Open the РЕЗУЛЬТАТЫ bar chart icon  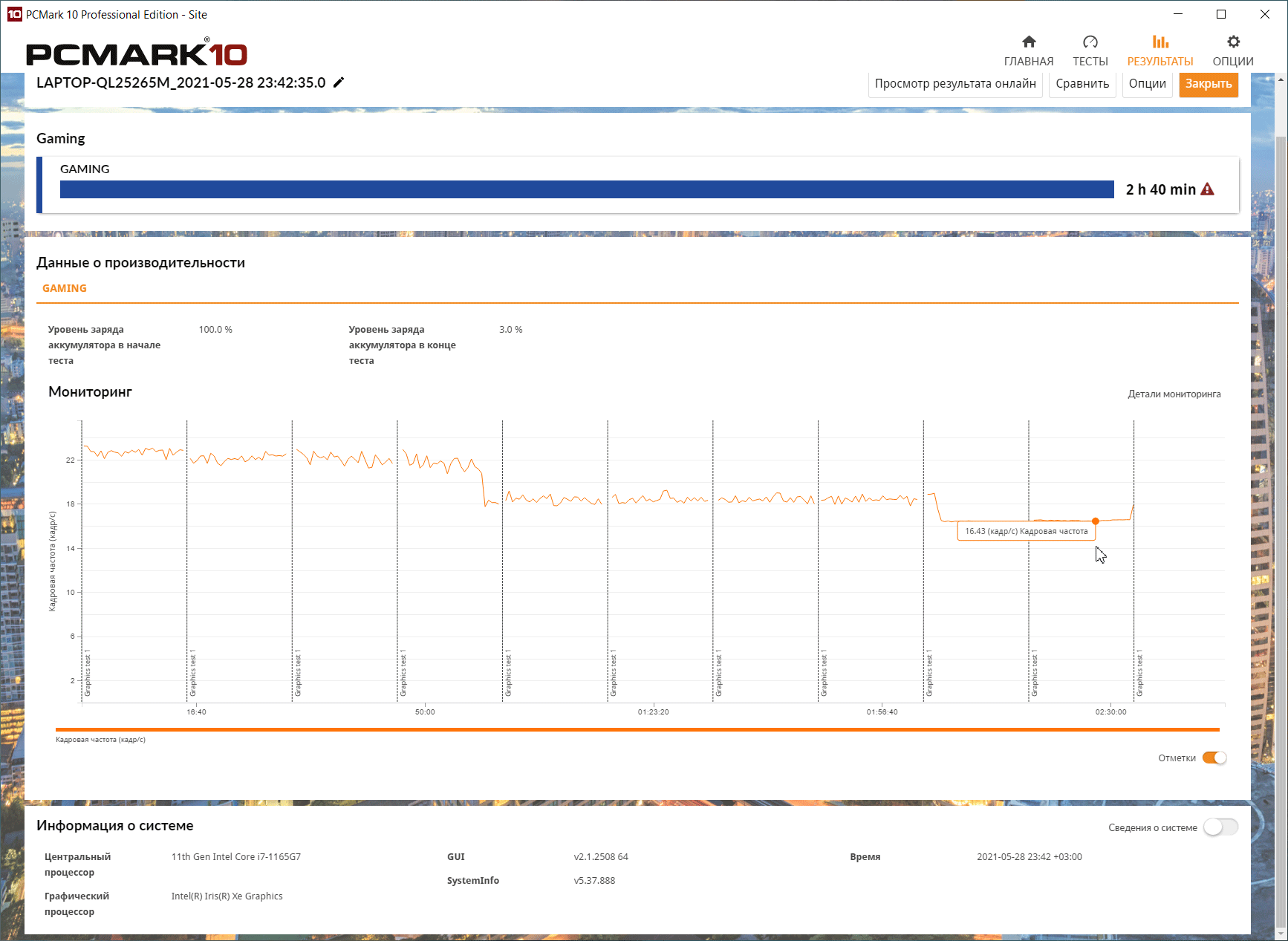1160,42
